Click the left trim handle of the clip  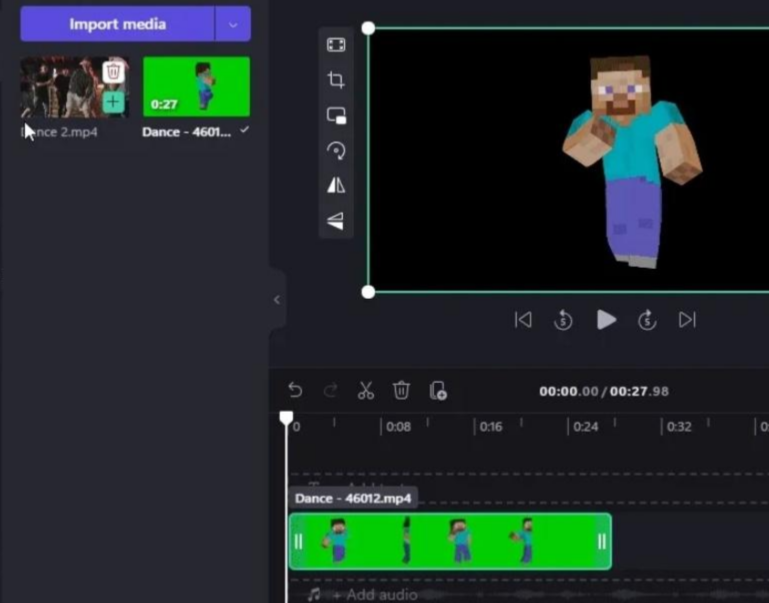[x=298, y=542]
